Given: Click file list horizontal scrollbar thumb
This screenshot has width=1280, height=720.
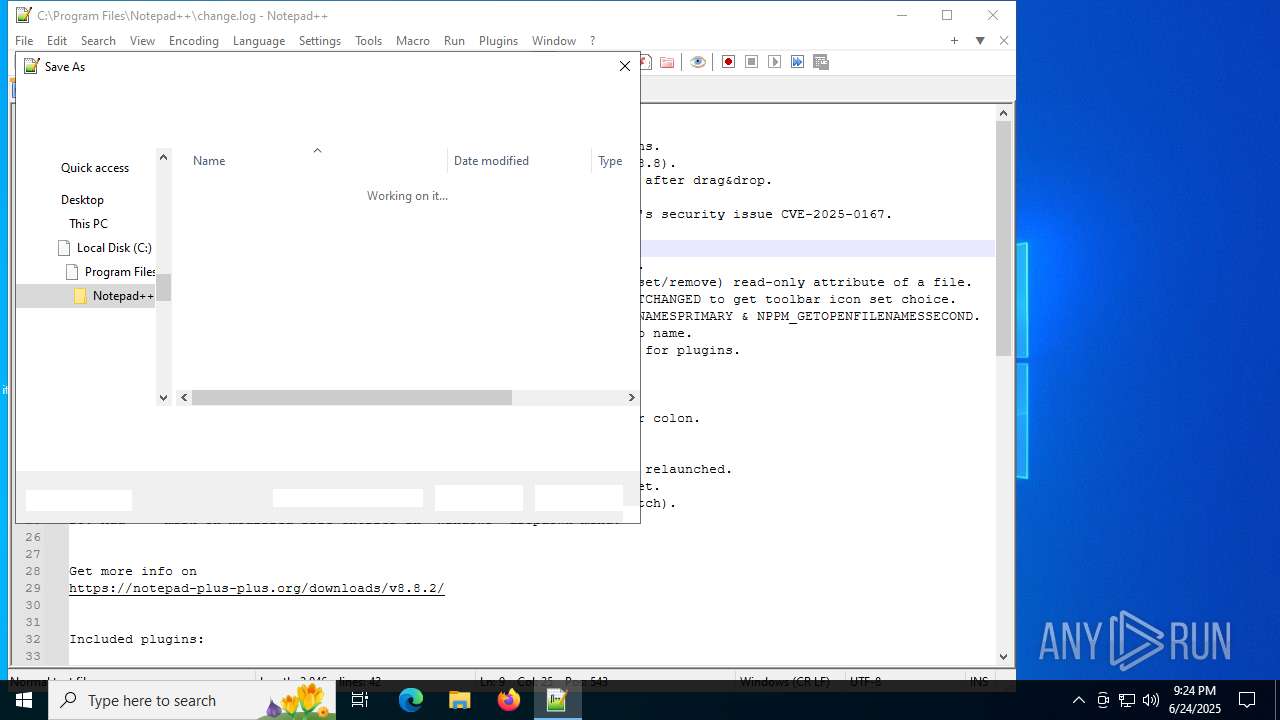Looking at the screenshot, I should 352,397.
